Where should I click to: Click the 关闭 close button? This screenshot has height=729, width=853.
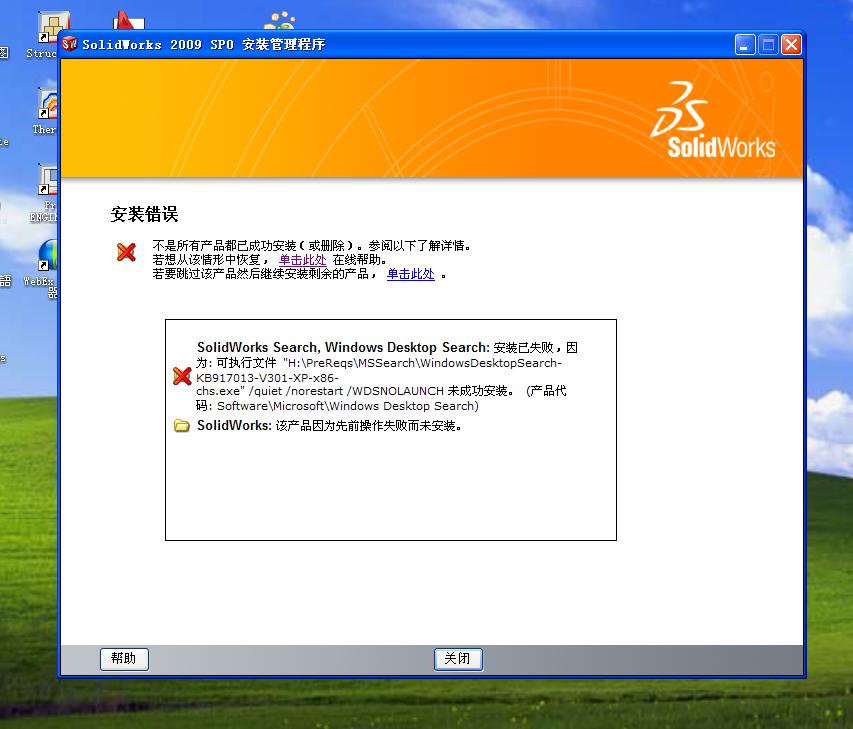(458, 659)
